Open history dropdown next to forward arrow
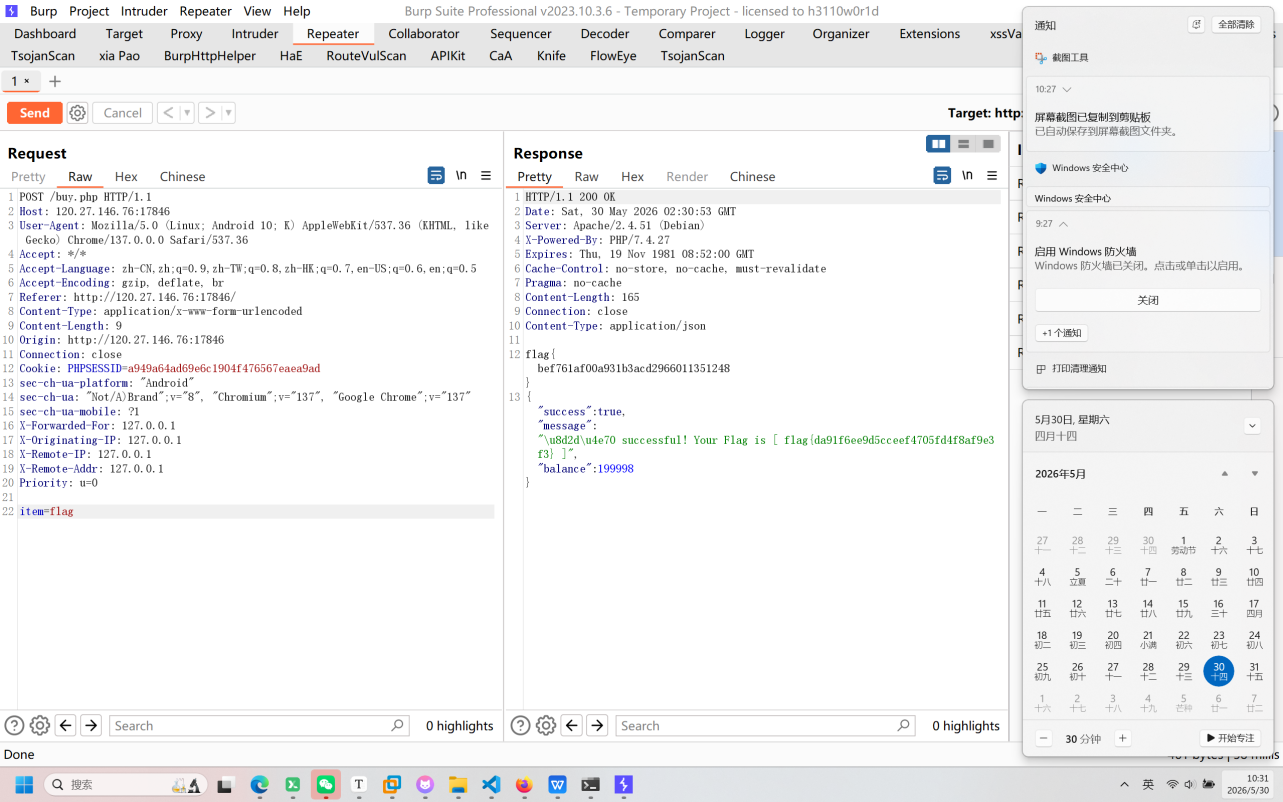Screen dimensions: 1283x802 point(229,113)
